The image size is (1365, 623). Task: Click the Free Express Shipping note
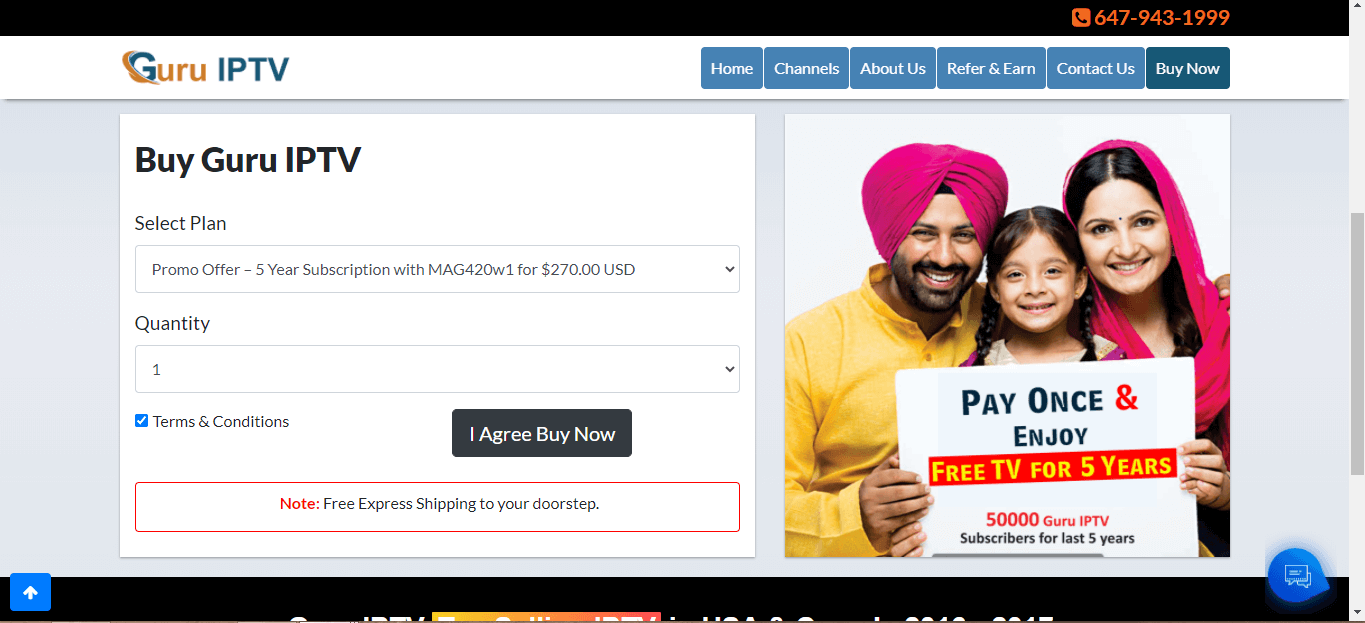click(437, 506)
